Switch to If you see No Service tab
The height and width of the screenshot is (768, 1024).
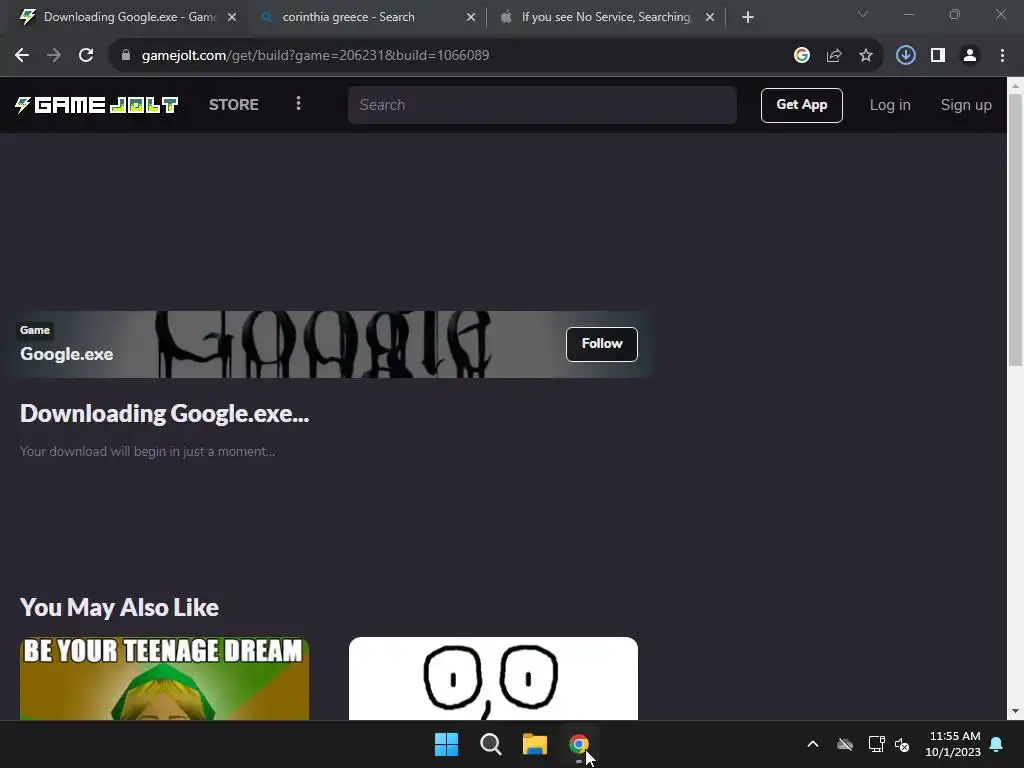click(607, 18)
